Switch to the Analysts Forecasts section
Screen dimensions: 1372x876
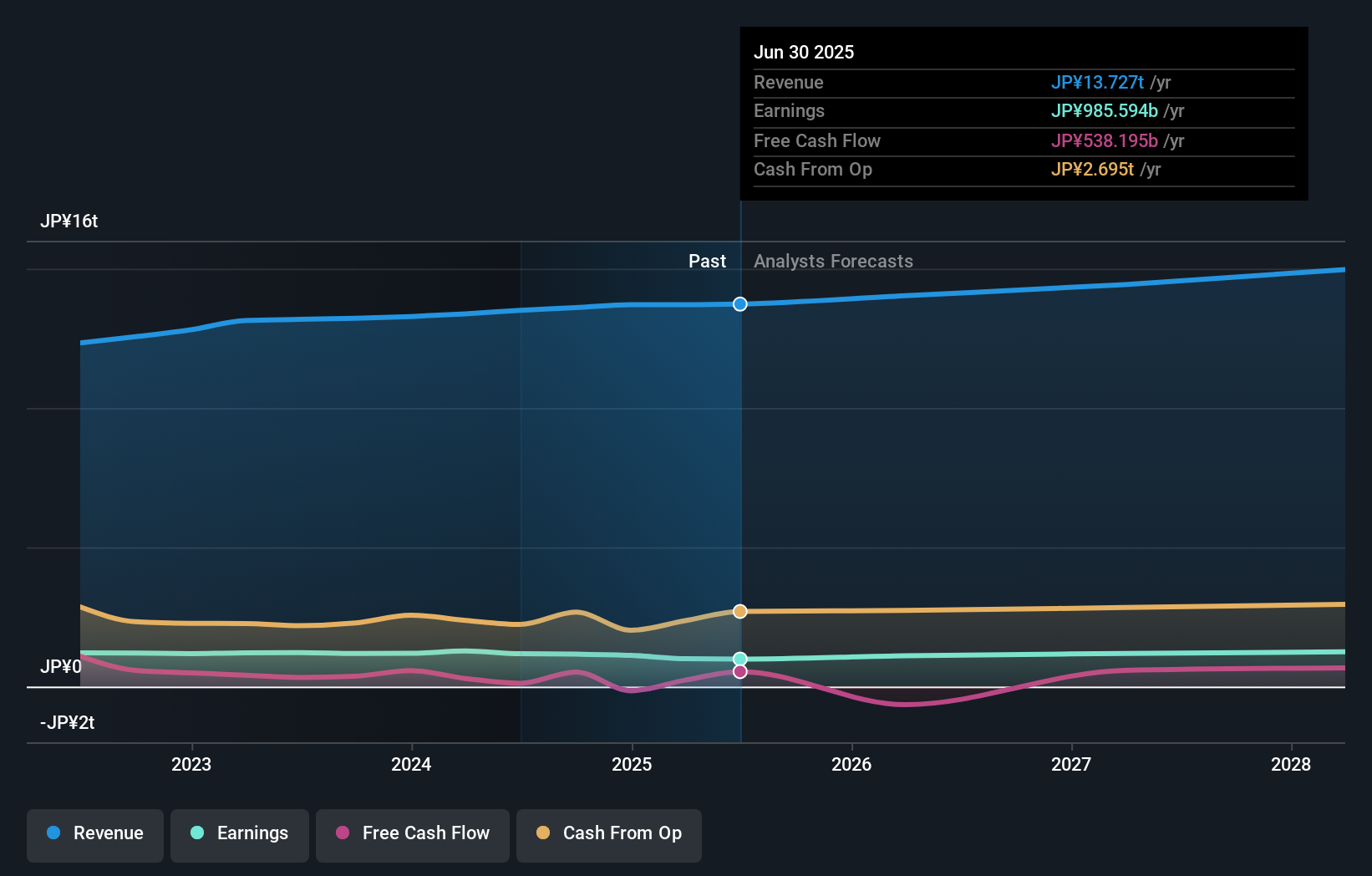(x=832, y=261)
